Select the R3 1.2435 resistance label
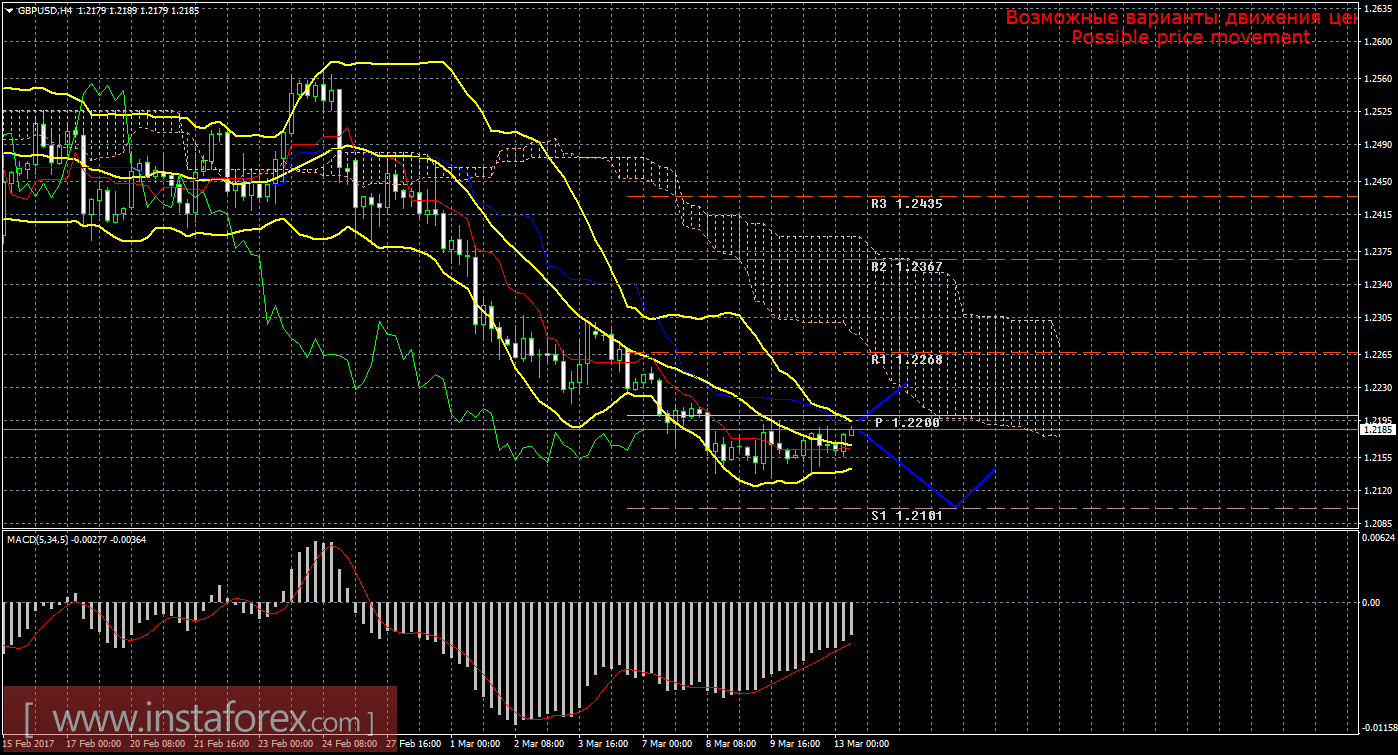1398x755 pixels. (905, 203)
